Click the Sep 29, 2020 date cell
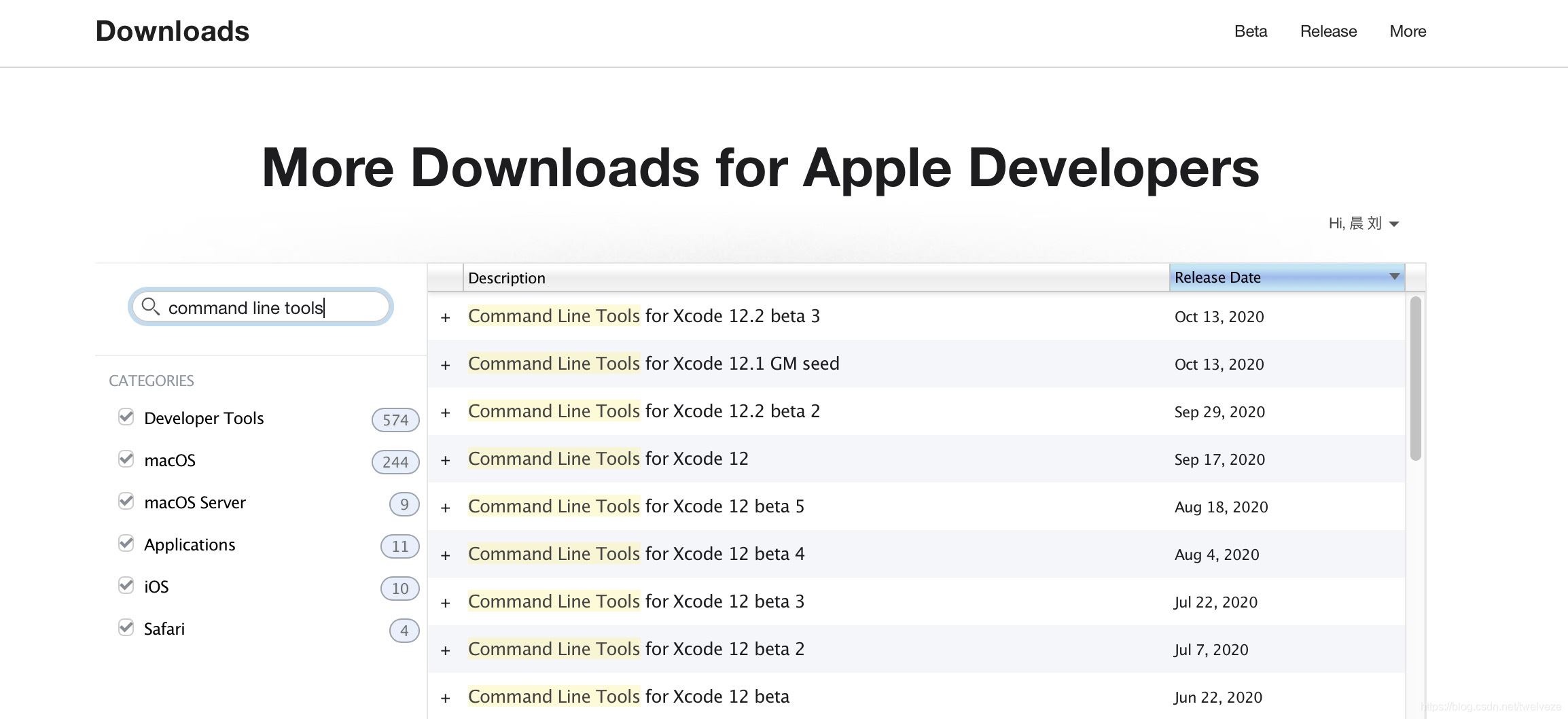Screen dimensions: 1568x719 1219,412
